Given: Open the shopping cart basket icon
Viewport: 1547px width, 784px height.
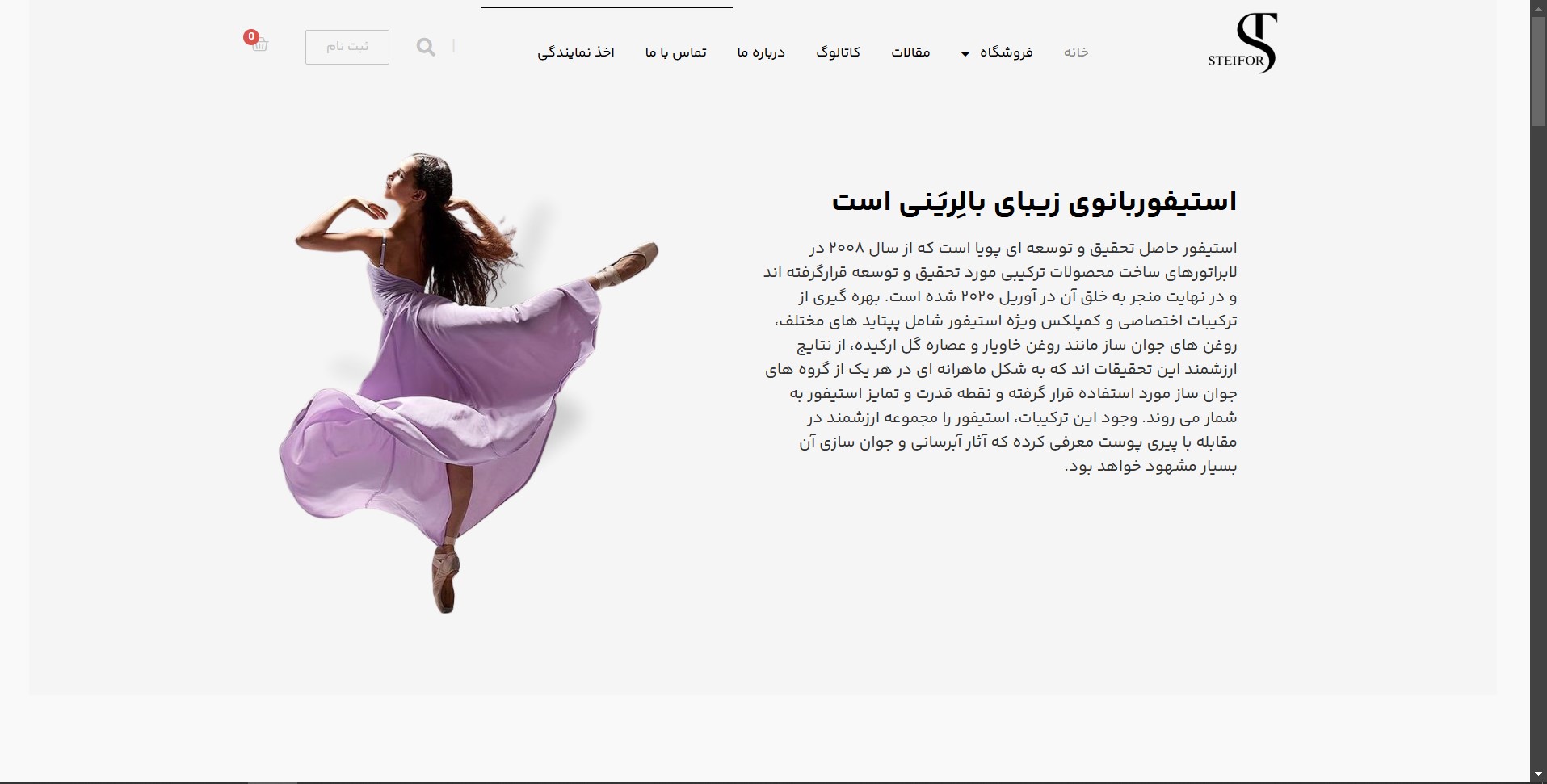Looking at the screenshot, I should [259, 45].
